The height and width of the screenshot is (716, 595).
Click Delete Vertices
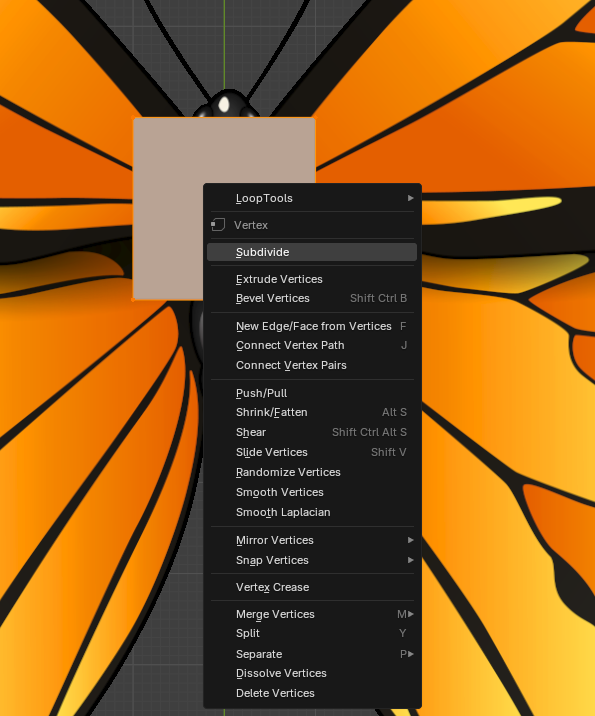(x=312, y=693)
